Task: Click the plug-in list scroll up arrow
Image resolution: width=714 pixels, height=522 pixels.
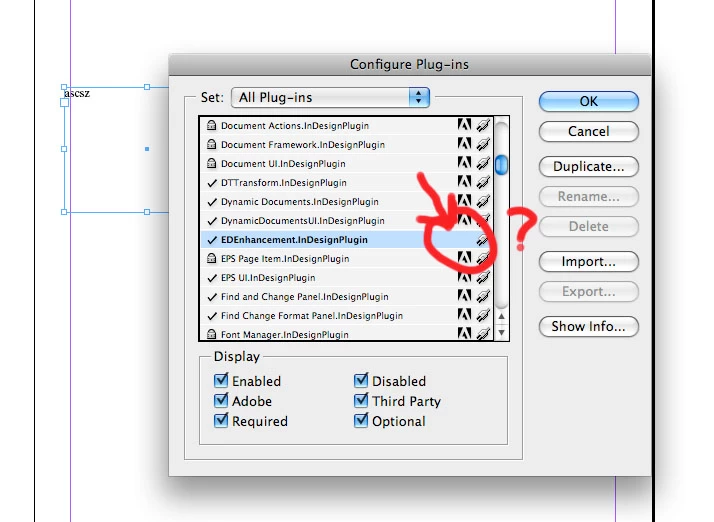Action: [501, 317]
